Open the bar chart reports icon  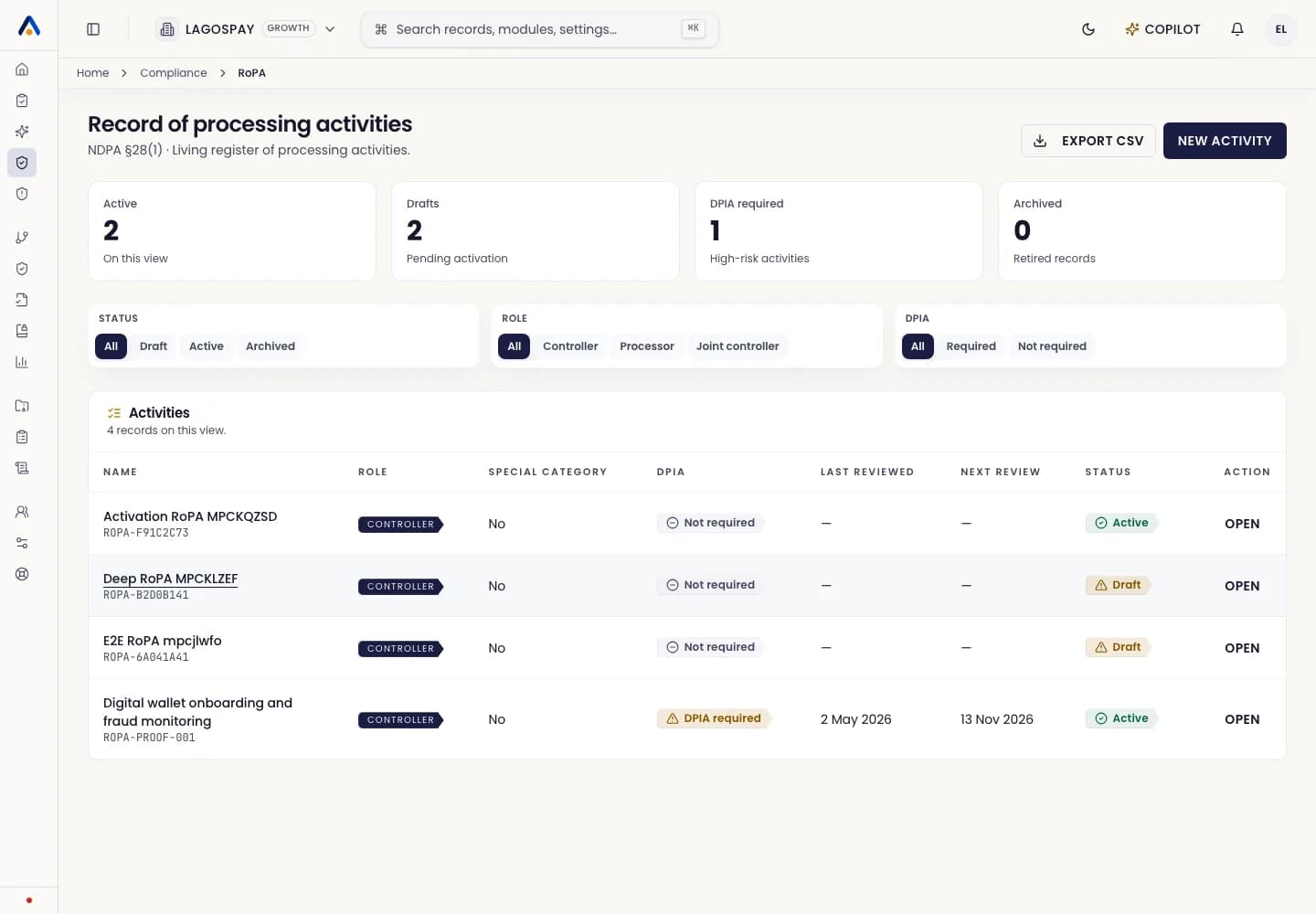coord(22,362)
